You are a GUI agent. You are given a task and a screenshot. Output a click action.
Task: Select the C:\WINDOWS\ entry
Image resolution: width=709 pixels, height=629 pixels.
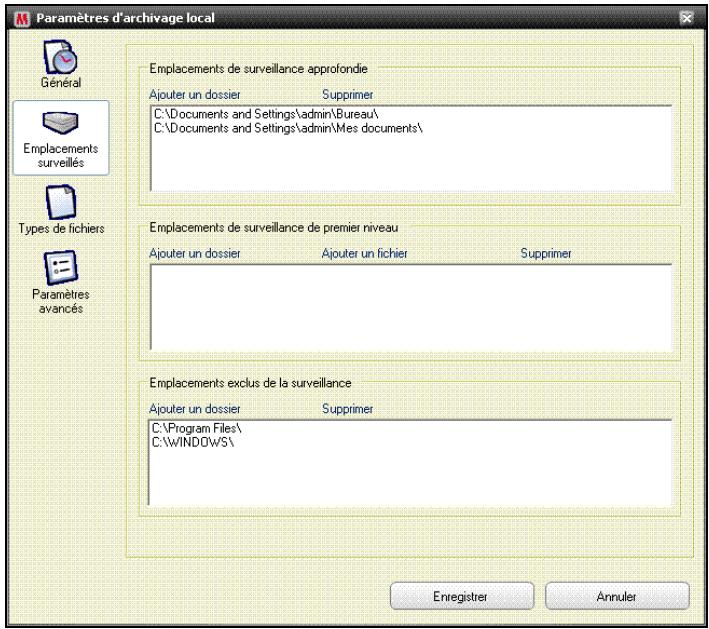(193, 442)
